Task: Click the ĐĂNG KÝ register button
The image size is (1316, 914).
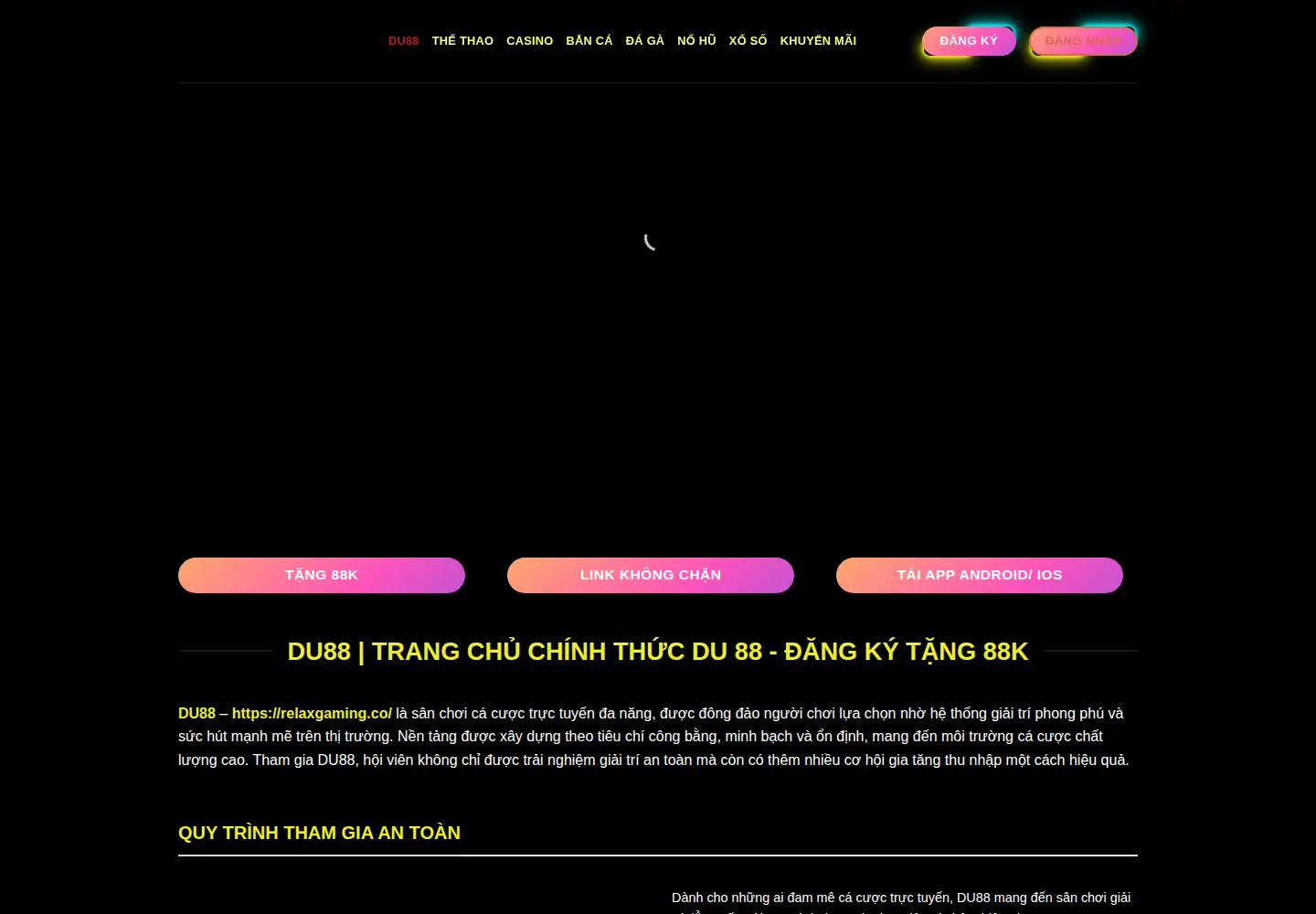Action: (x=969, y=41)
